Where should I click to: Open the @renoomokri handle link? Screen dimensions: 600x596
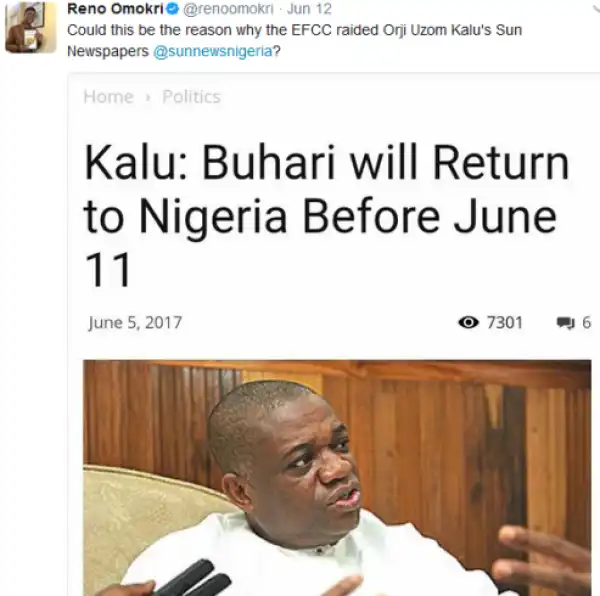pos(228,9)
